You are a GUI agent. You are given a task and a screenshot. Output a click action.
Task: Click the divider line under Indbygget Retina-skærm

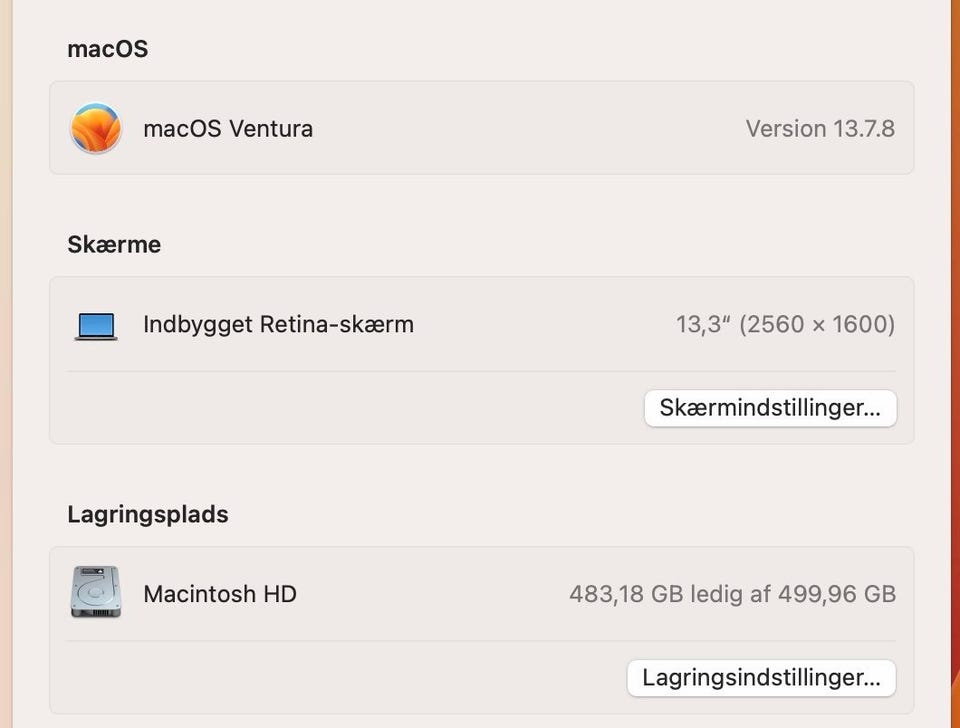click(x=480, y=371)
